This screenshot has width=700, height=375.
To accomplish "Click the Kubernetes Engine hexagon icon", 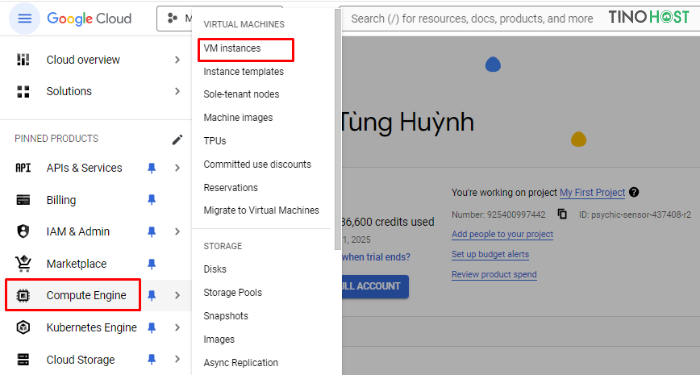I will tap(23, 327).
